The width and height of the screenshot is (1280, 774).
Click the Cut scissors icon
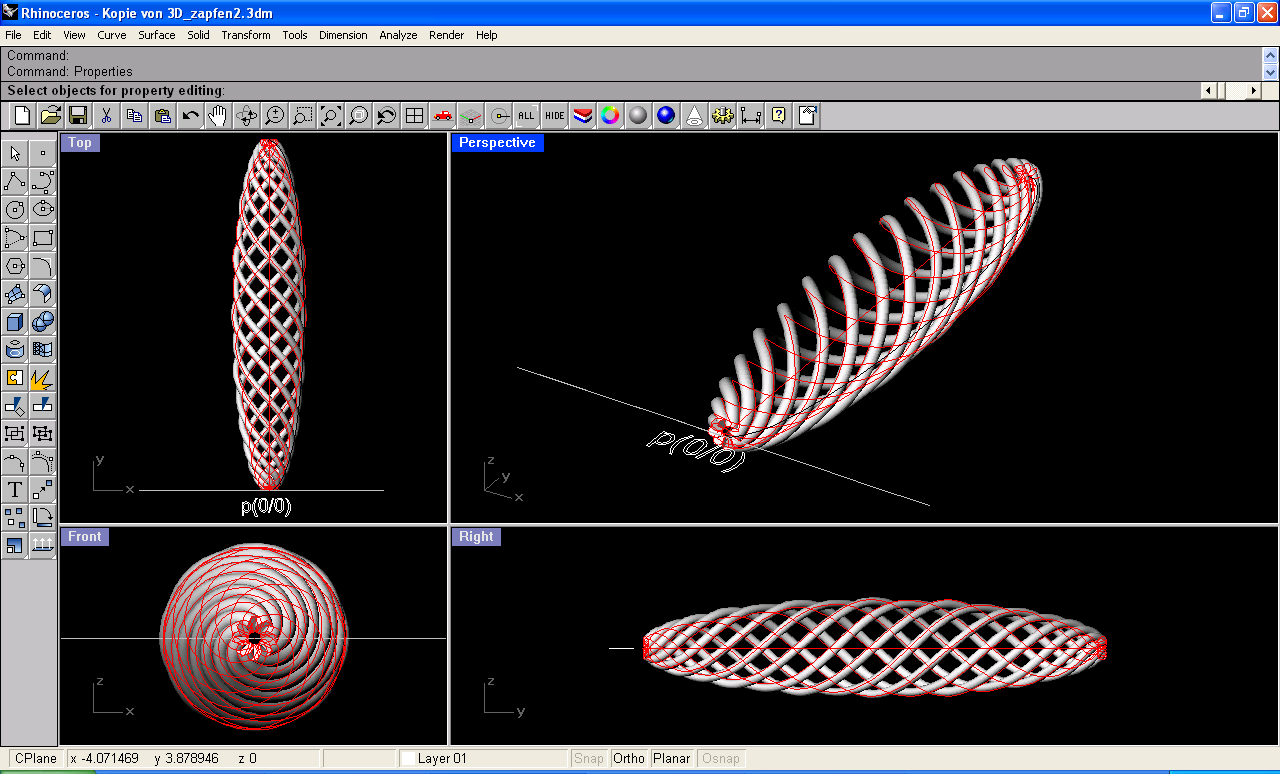(x=106, y=116)
